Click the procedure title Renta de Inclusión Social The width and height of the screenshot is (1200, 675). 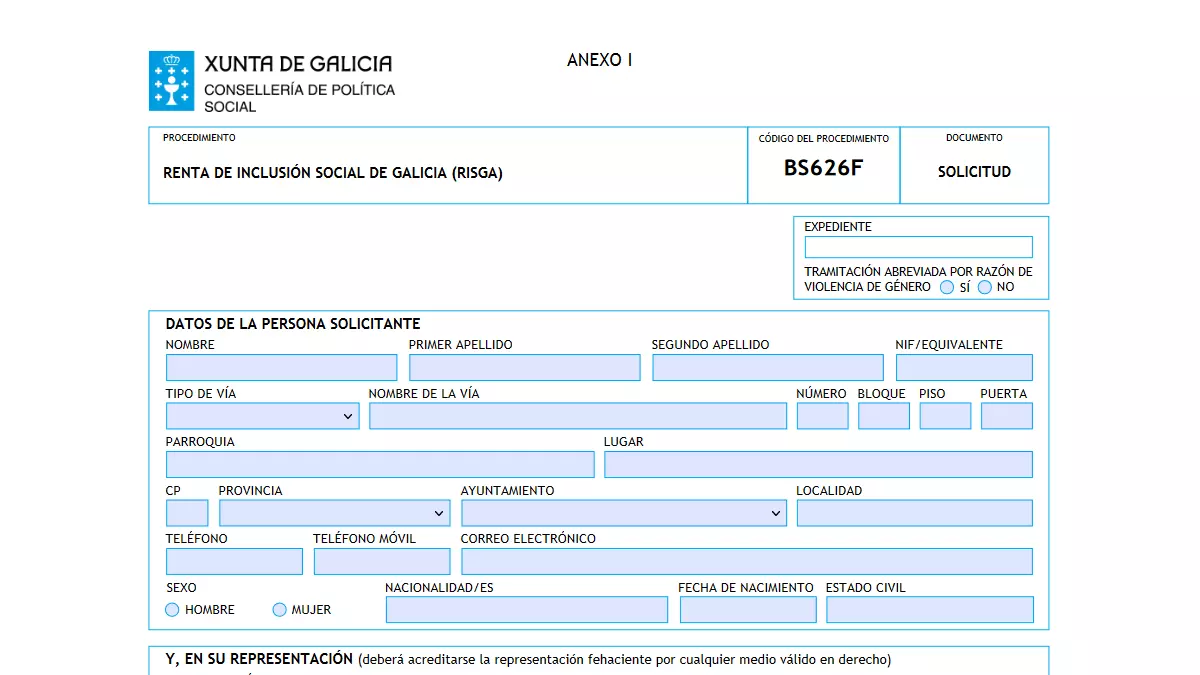click(333, 173)
